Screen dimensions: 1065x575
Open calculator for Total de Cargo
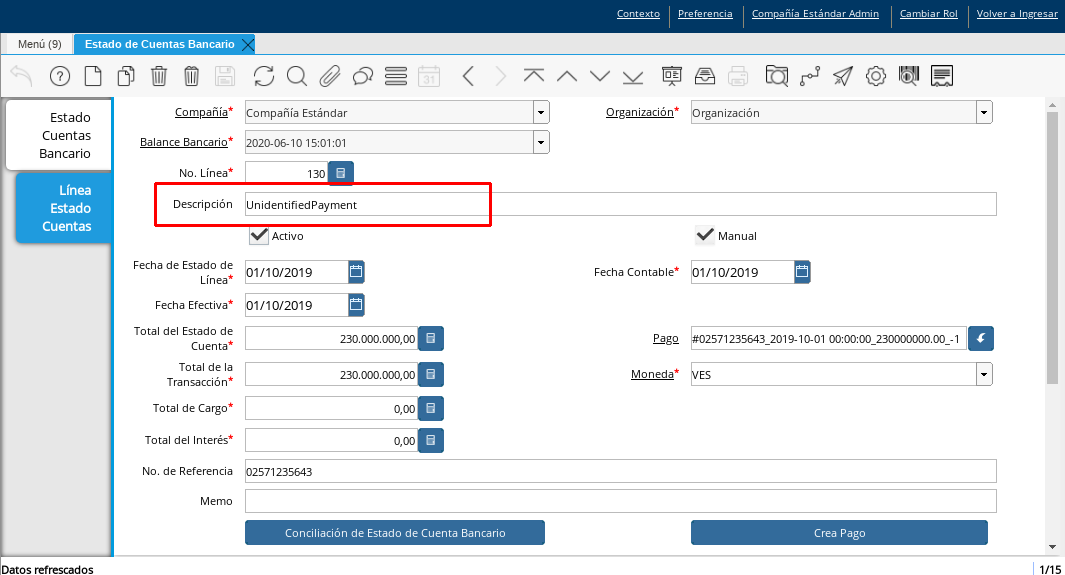click(431, 408)
